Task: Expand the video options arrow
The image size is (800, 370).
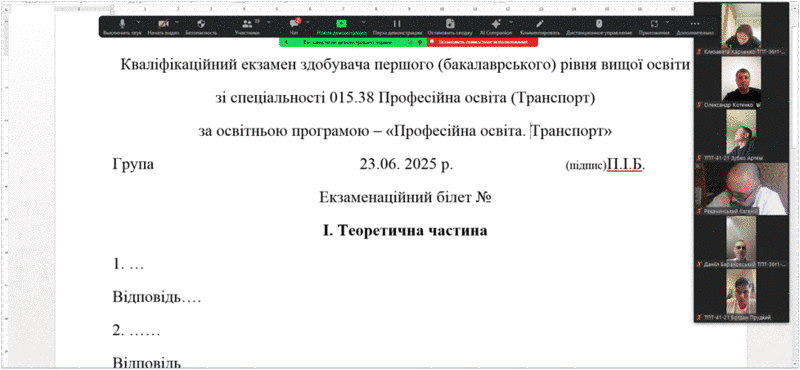Action: click(177, 22)
